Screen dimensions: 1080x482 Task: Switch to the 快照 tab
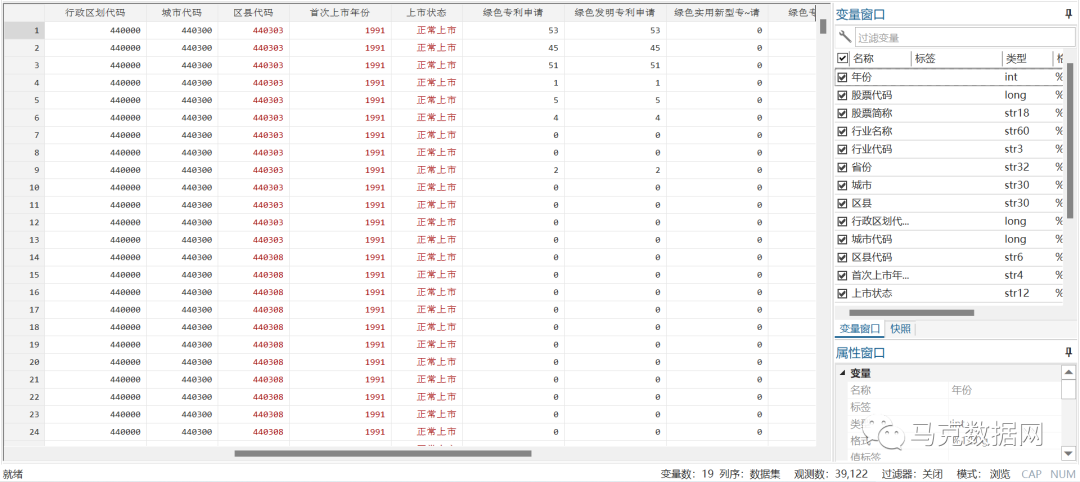pyautogui.click(x=900, y=329)
